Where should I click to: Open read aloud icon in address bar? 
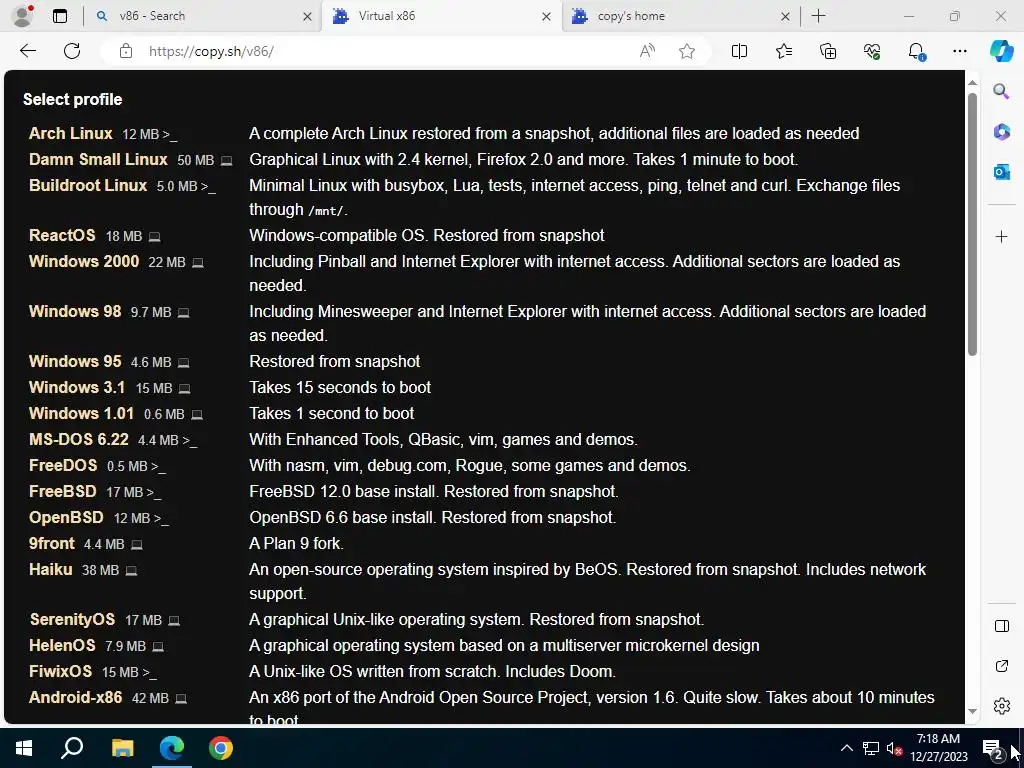tap(647, 51)
